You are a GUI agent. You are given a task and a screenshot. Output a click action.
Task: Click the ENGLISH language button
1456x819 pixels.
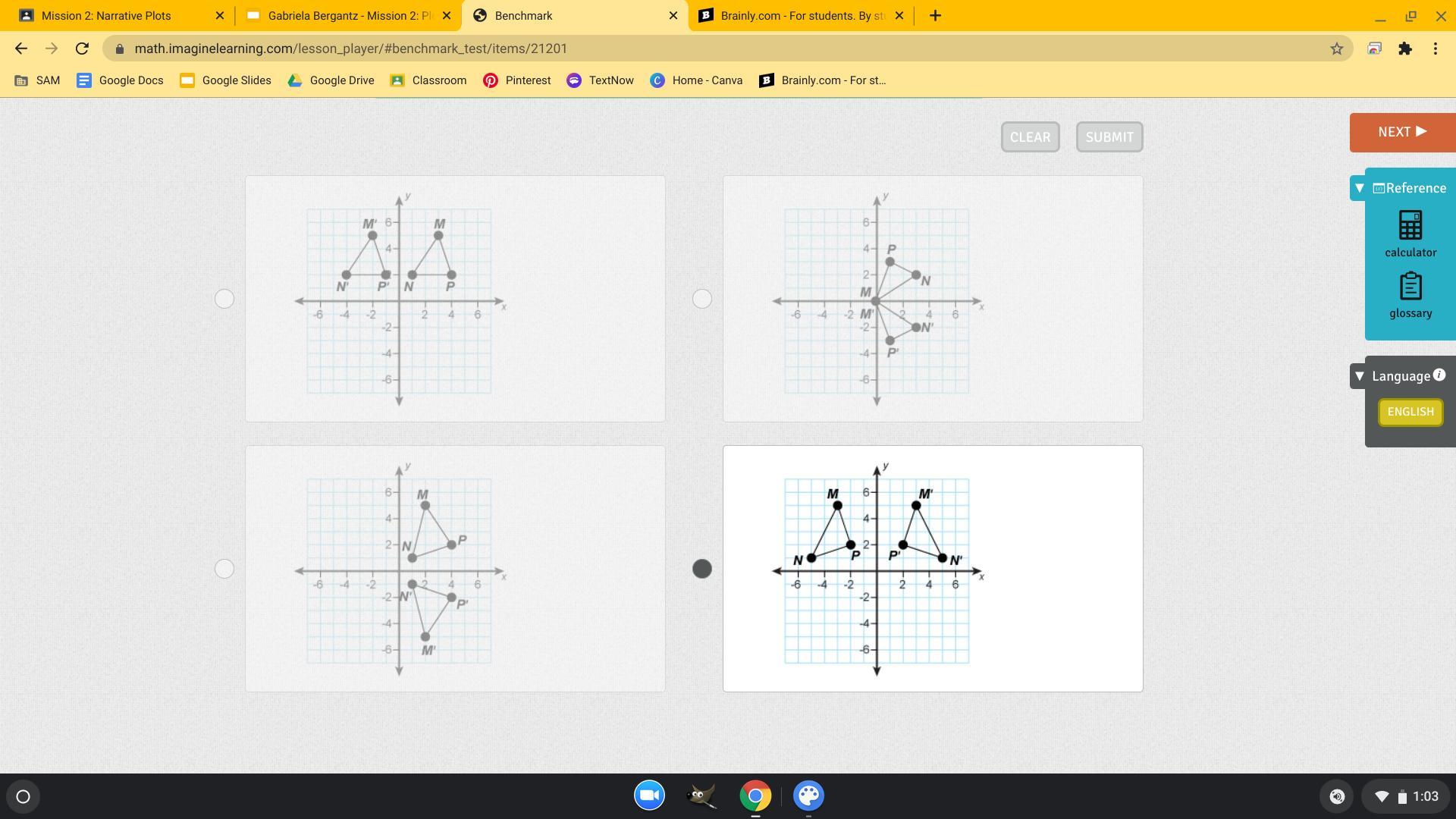point(1410,412)
